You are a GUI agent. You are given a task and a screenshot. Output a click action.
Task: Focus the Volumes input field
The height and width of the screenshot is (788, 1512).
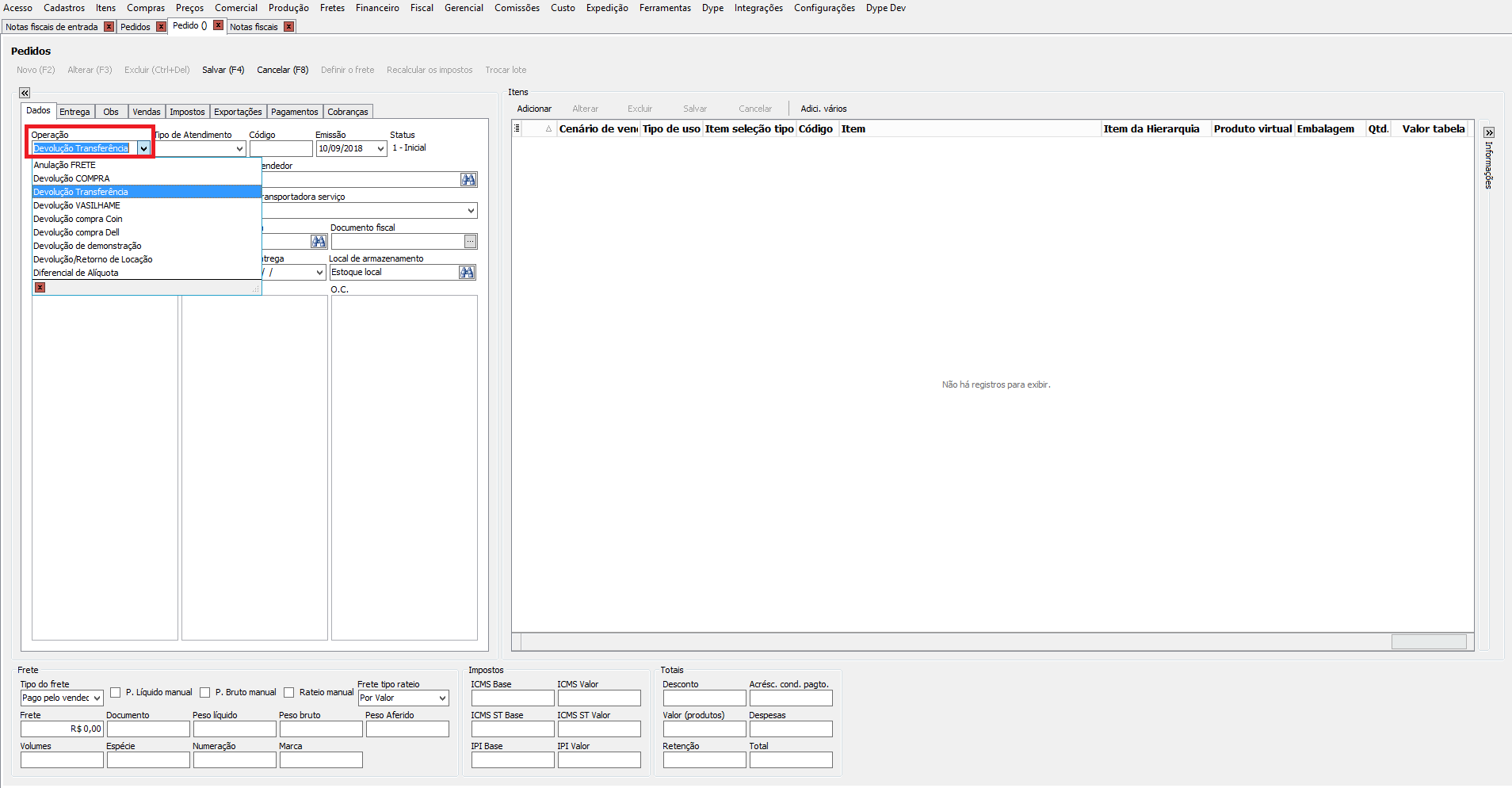(x=62, y=760)
